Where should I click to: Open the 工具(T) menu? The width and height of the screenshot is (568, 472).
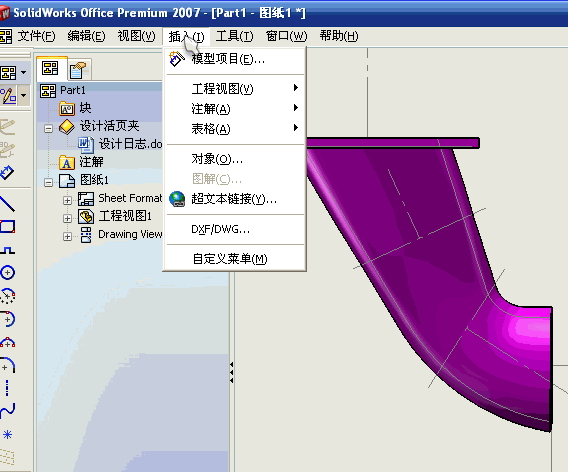click(x=235, y=36)
